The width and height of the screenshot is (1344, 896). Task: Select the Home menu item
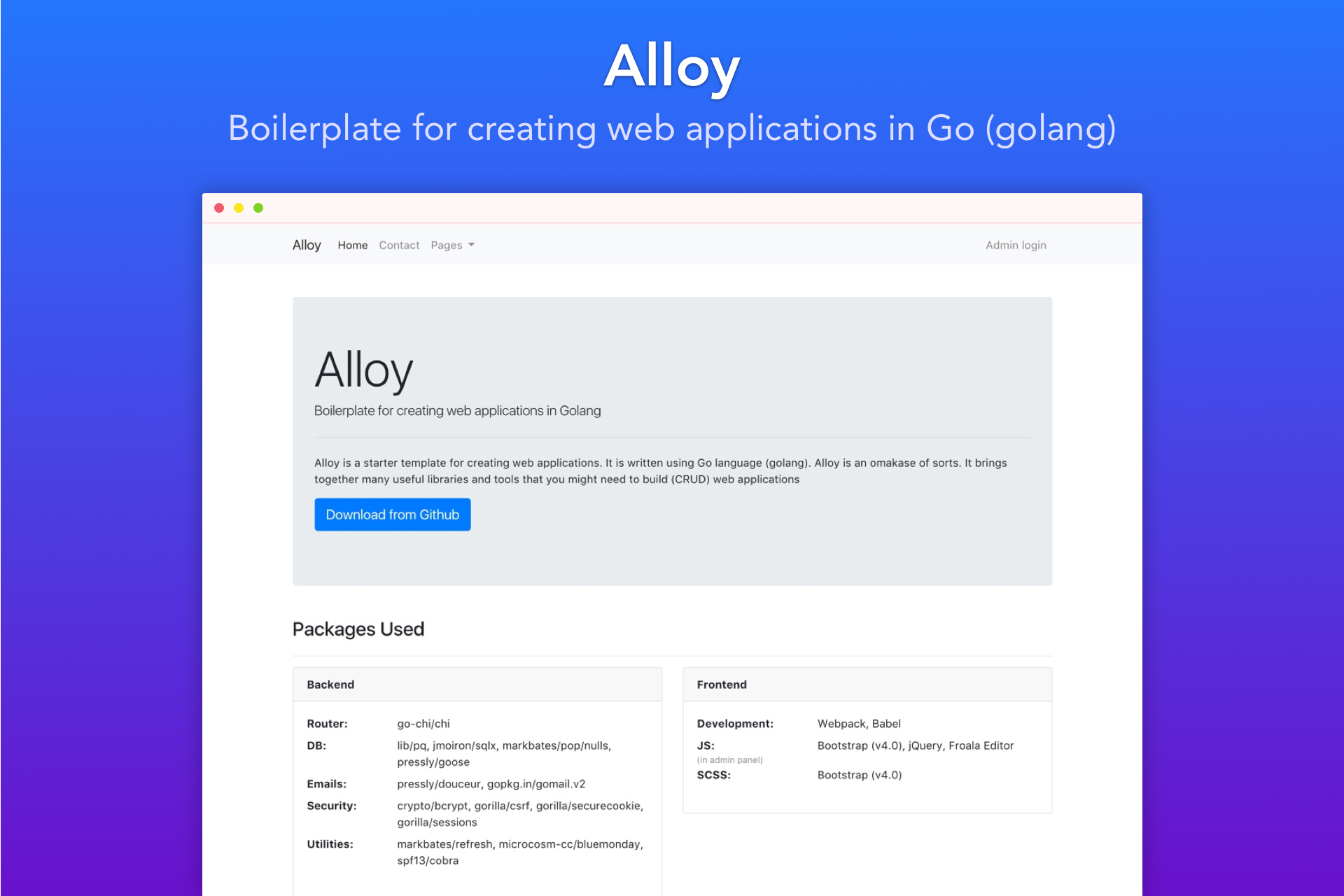[352, 245]
